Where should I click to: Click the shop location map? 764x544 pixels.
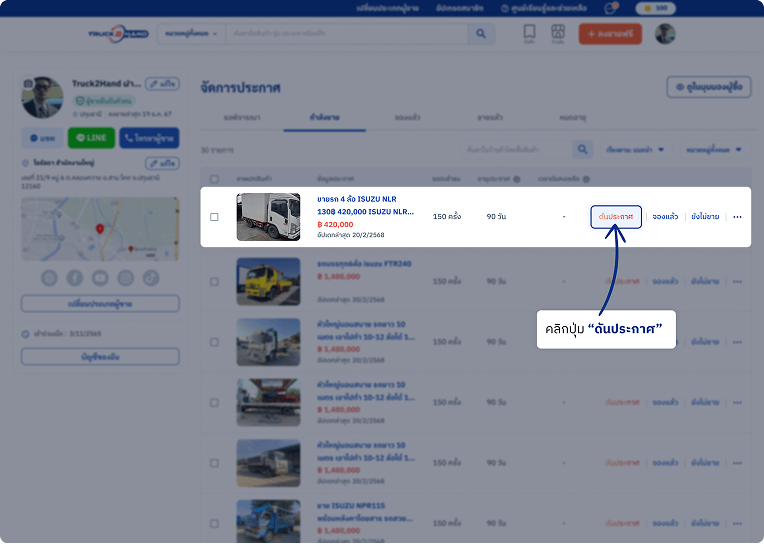point(100,229)
